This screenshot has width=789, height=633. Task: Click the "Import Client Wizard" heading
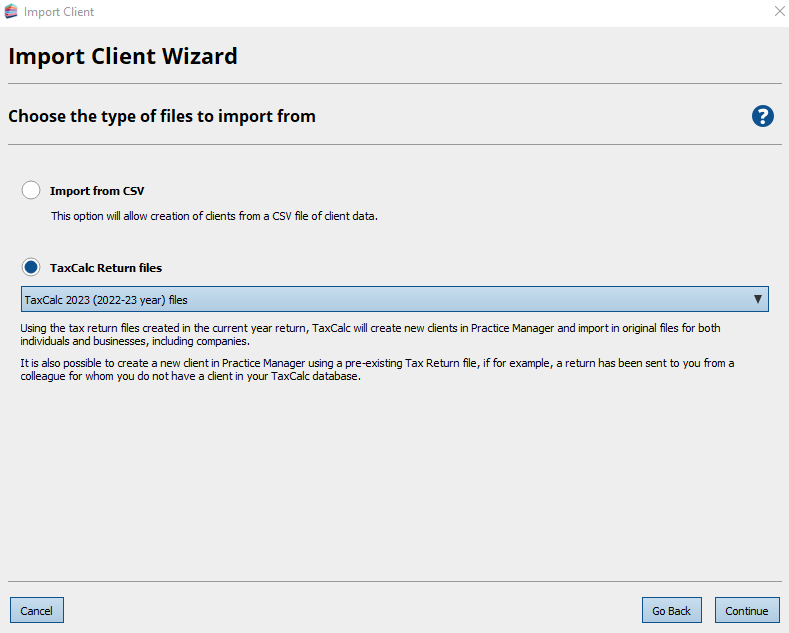point(123,56)
